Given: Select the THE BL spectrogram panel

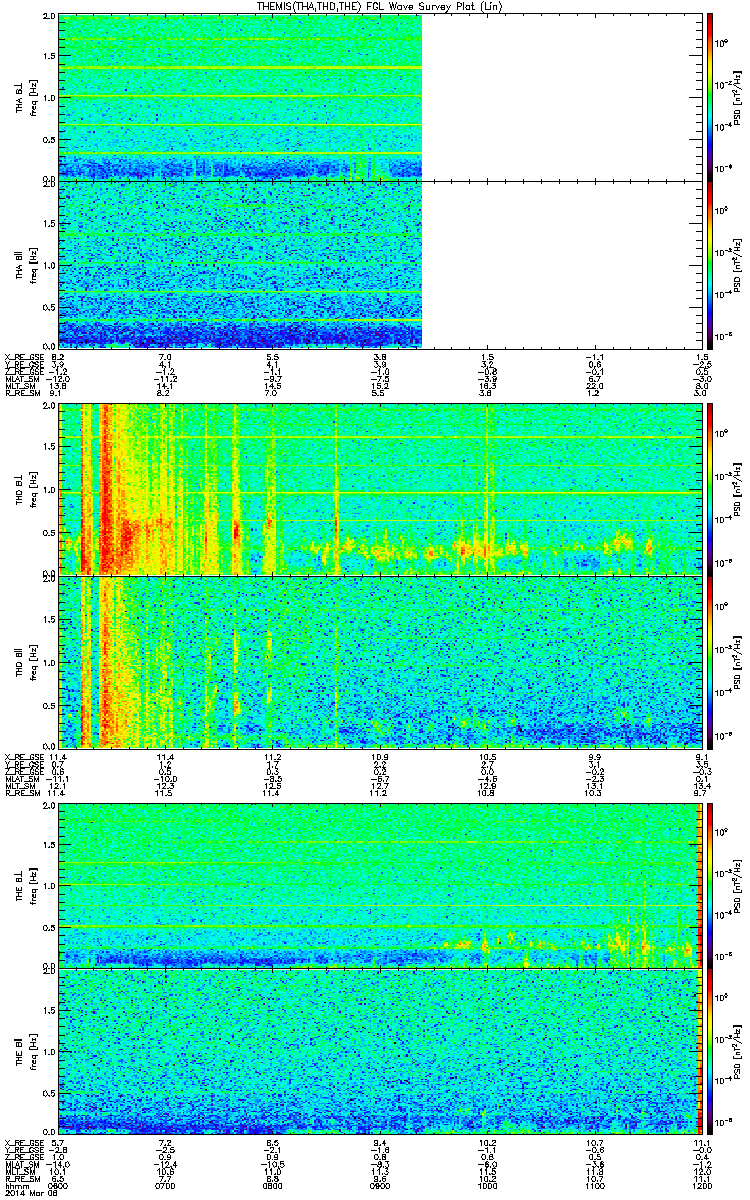Looking at the screenshot, I should (x=379, y=884).
